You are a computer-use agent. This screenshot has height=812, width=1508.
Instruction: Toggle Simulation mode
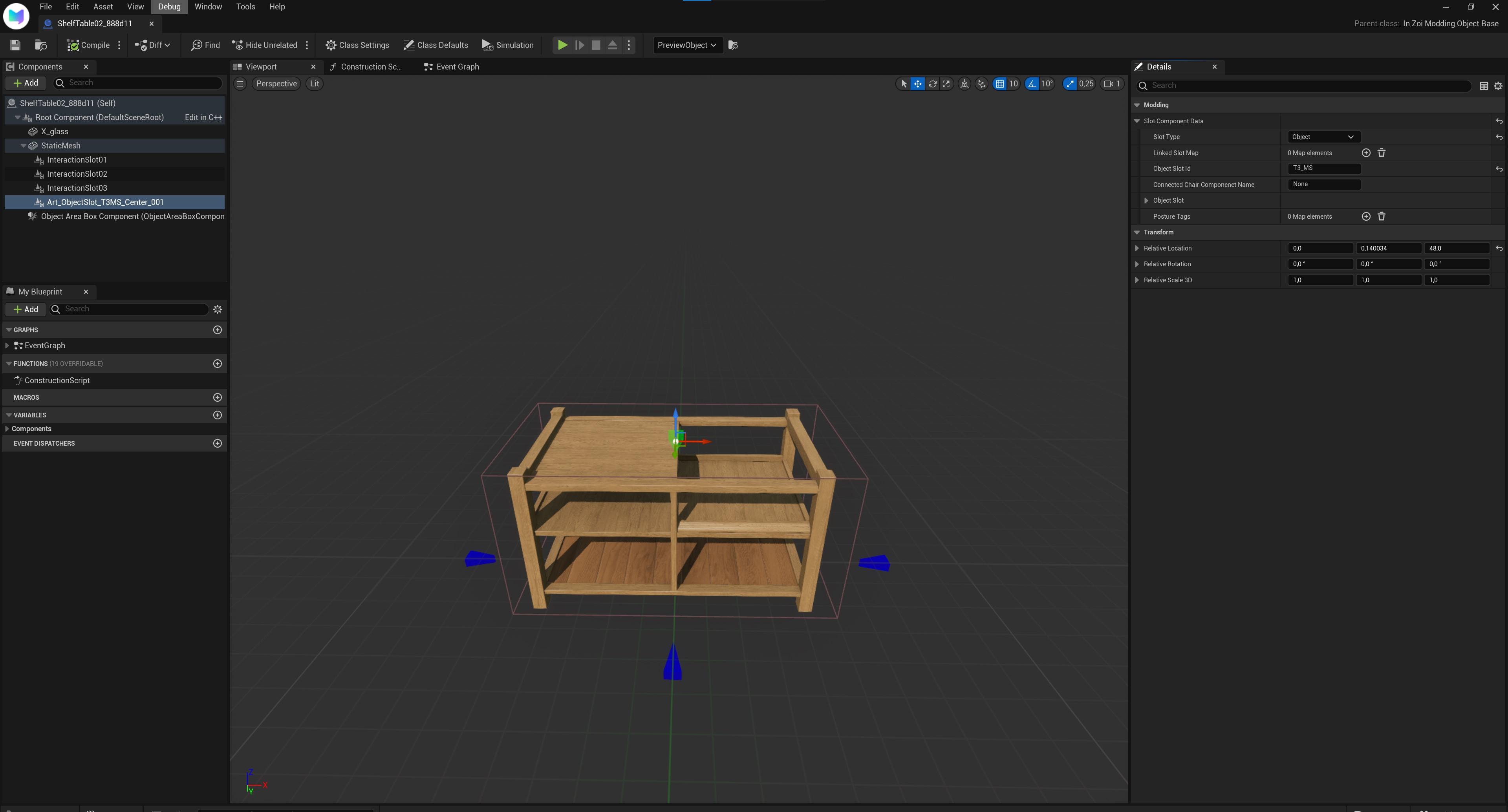pyautogui.click(x=507, y=45)
